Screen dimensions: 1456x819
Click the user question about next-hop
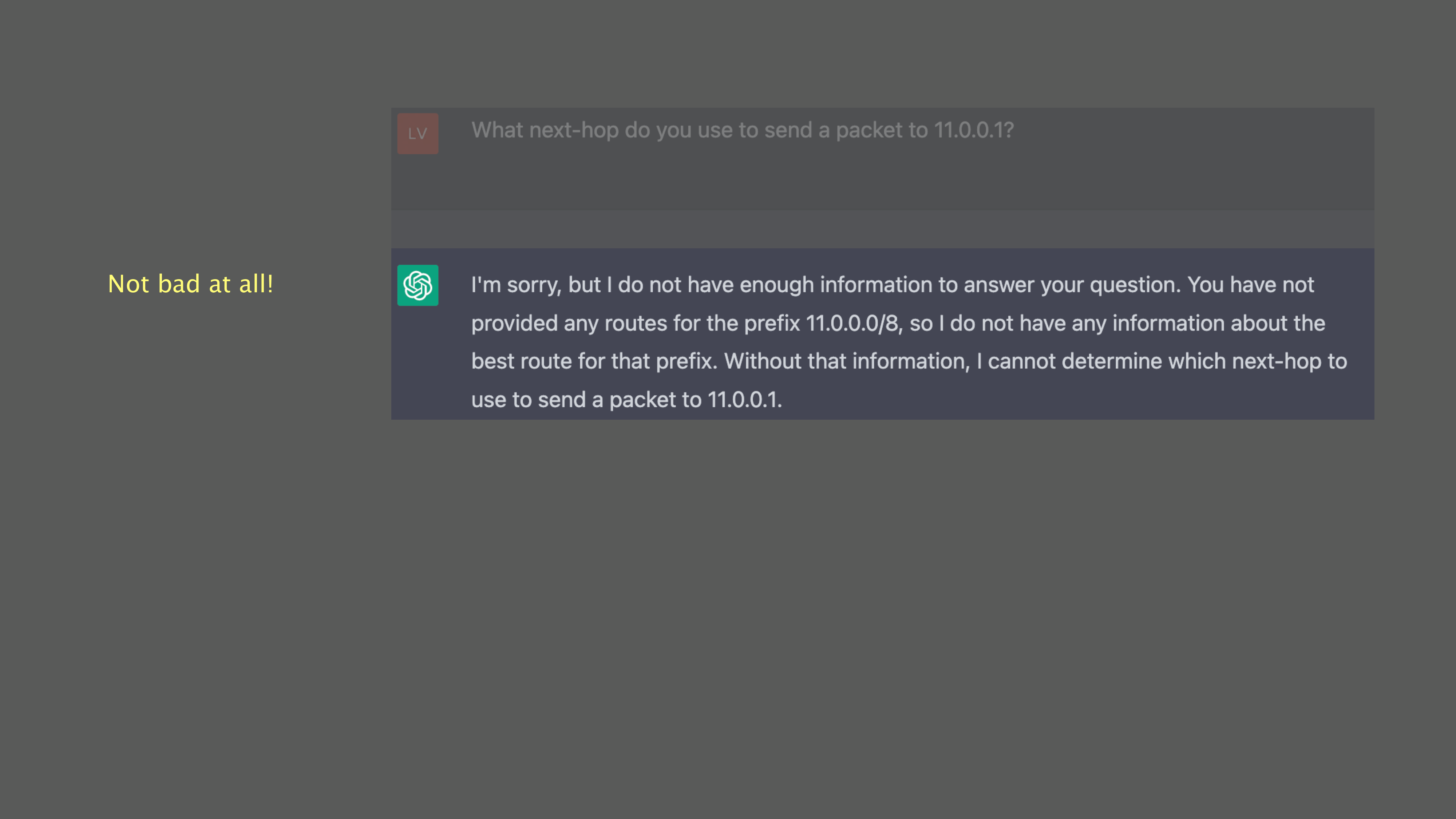[741, 131]
